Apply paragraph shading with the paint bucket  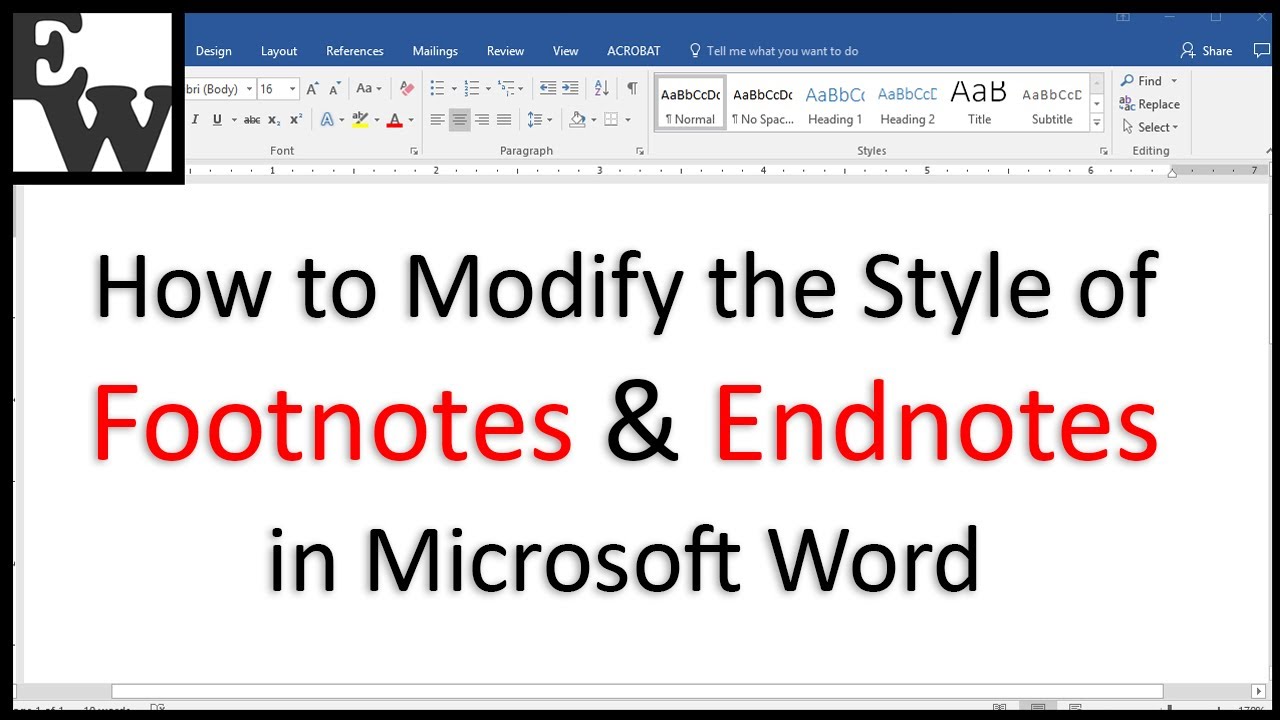pyautogui.click(x=577, y=120)
